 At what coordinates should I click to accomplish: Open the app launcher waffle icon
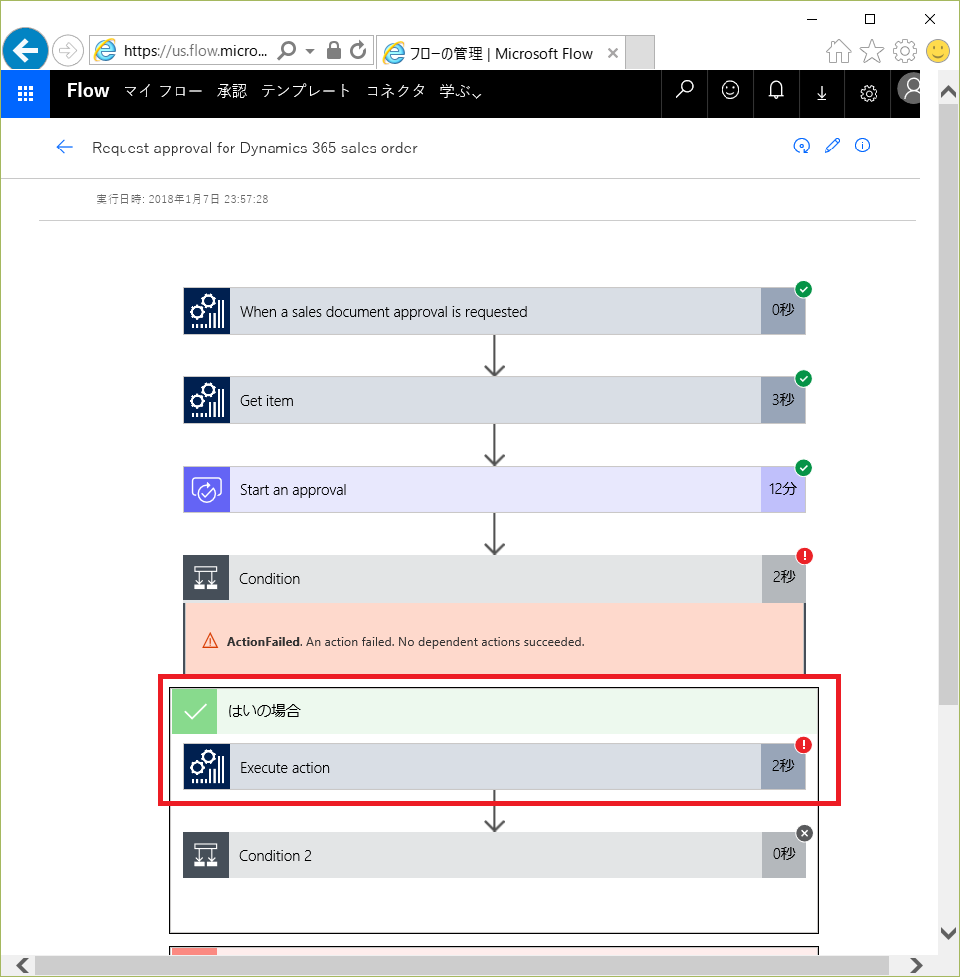tap(26, 93)
